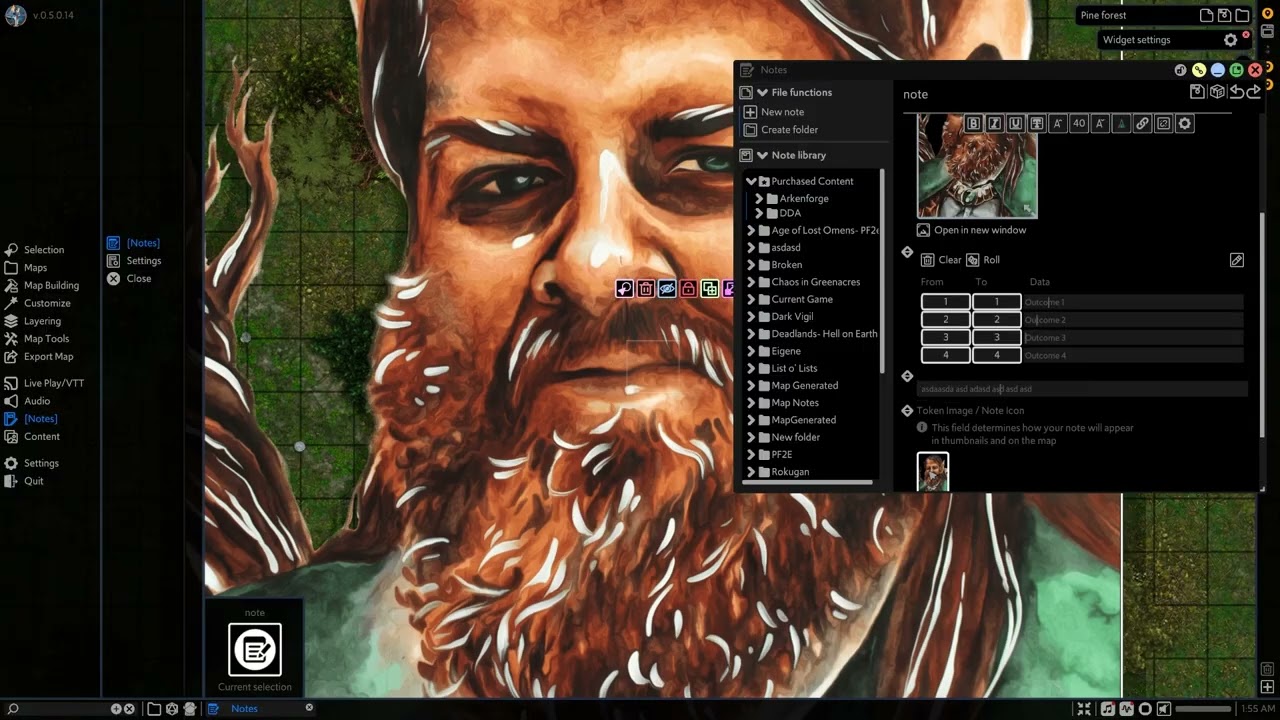Apply strikethrough text style in note editor

click(x=1037, y=123)
